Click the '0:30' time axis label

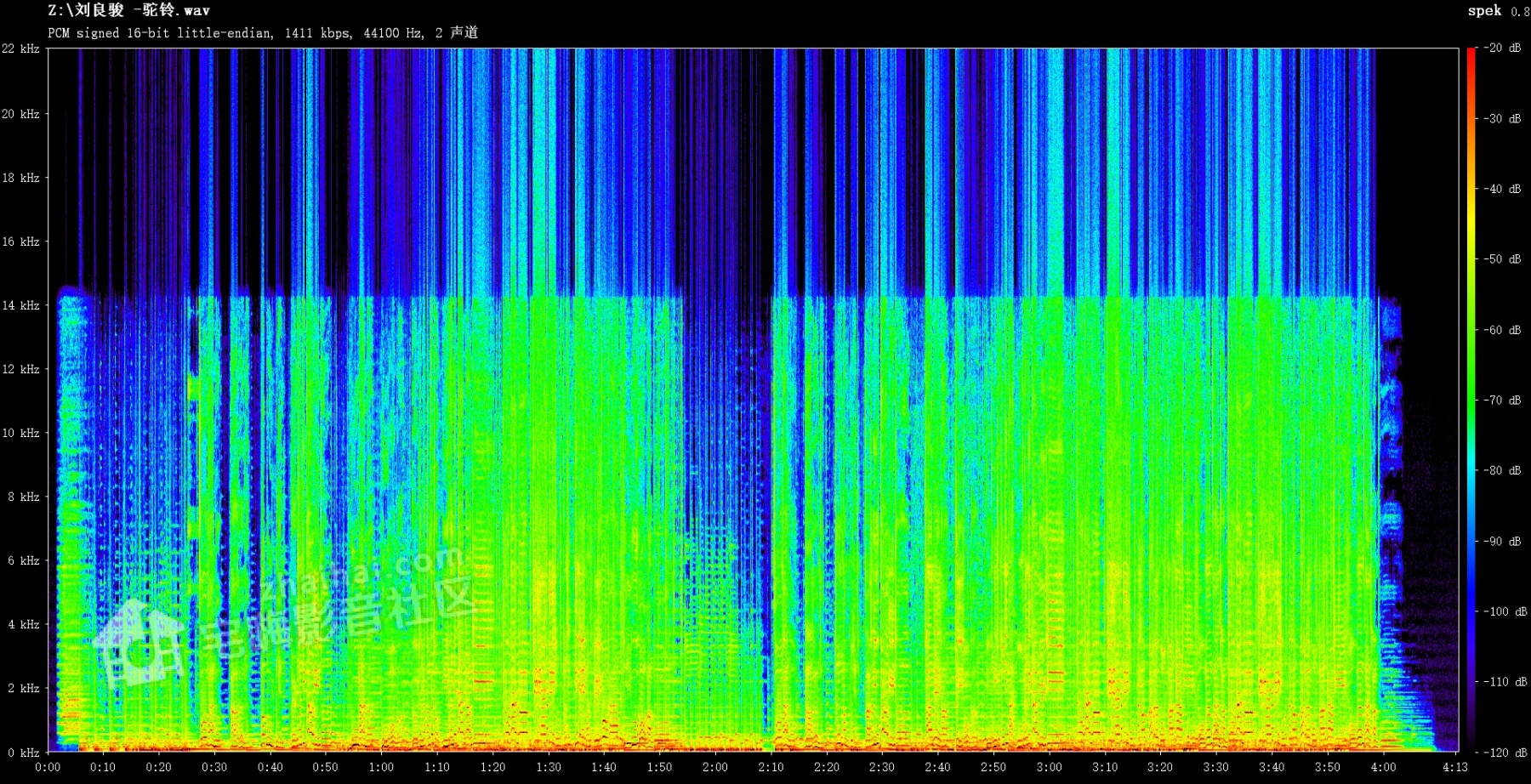[214, 767]
